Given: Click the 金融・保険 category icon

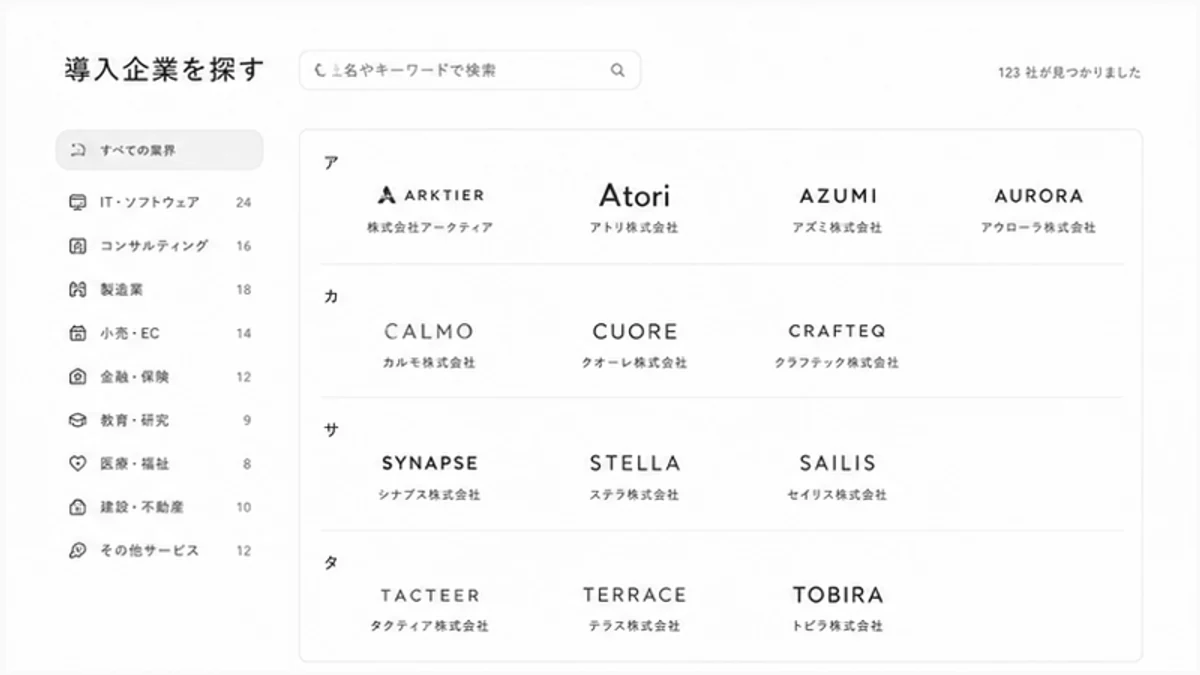Looking at the screenshot, I should (x=77, y=377).
